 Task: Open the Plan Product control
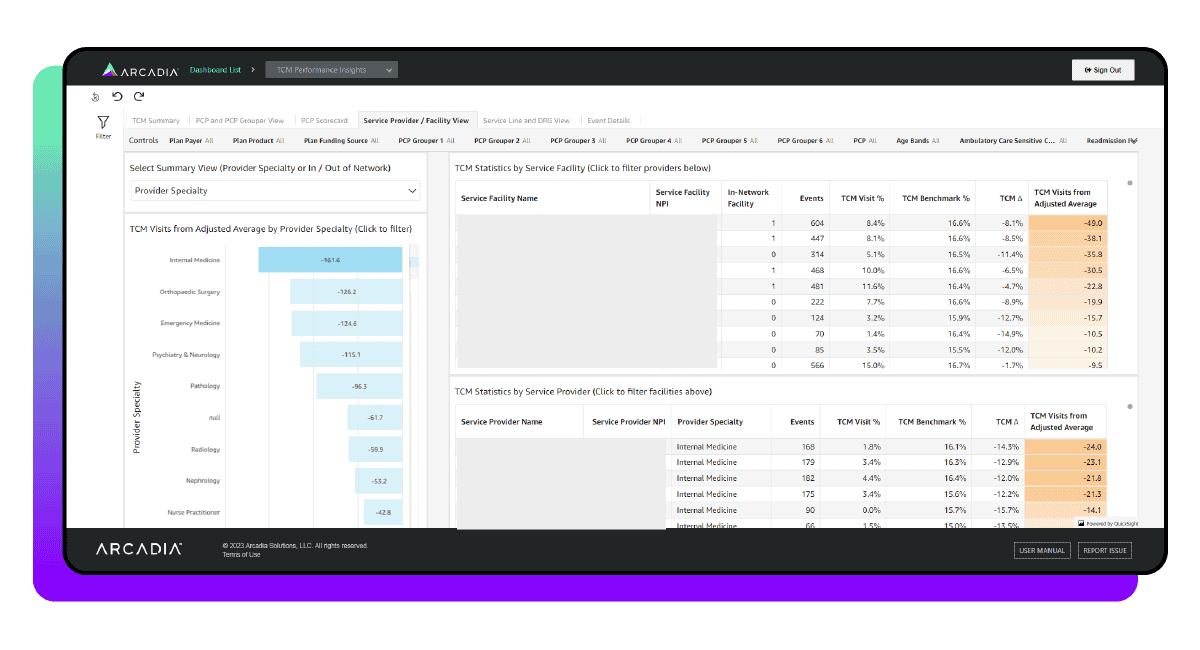tap(258, 141)
